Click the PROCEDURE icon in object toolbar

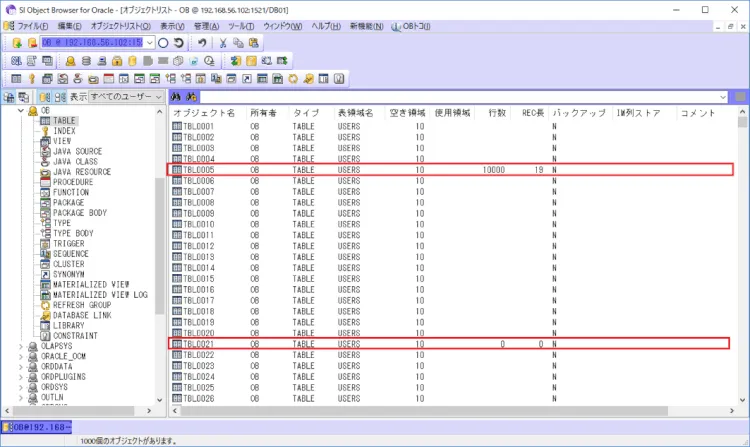coord(109,79)
